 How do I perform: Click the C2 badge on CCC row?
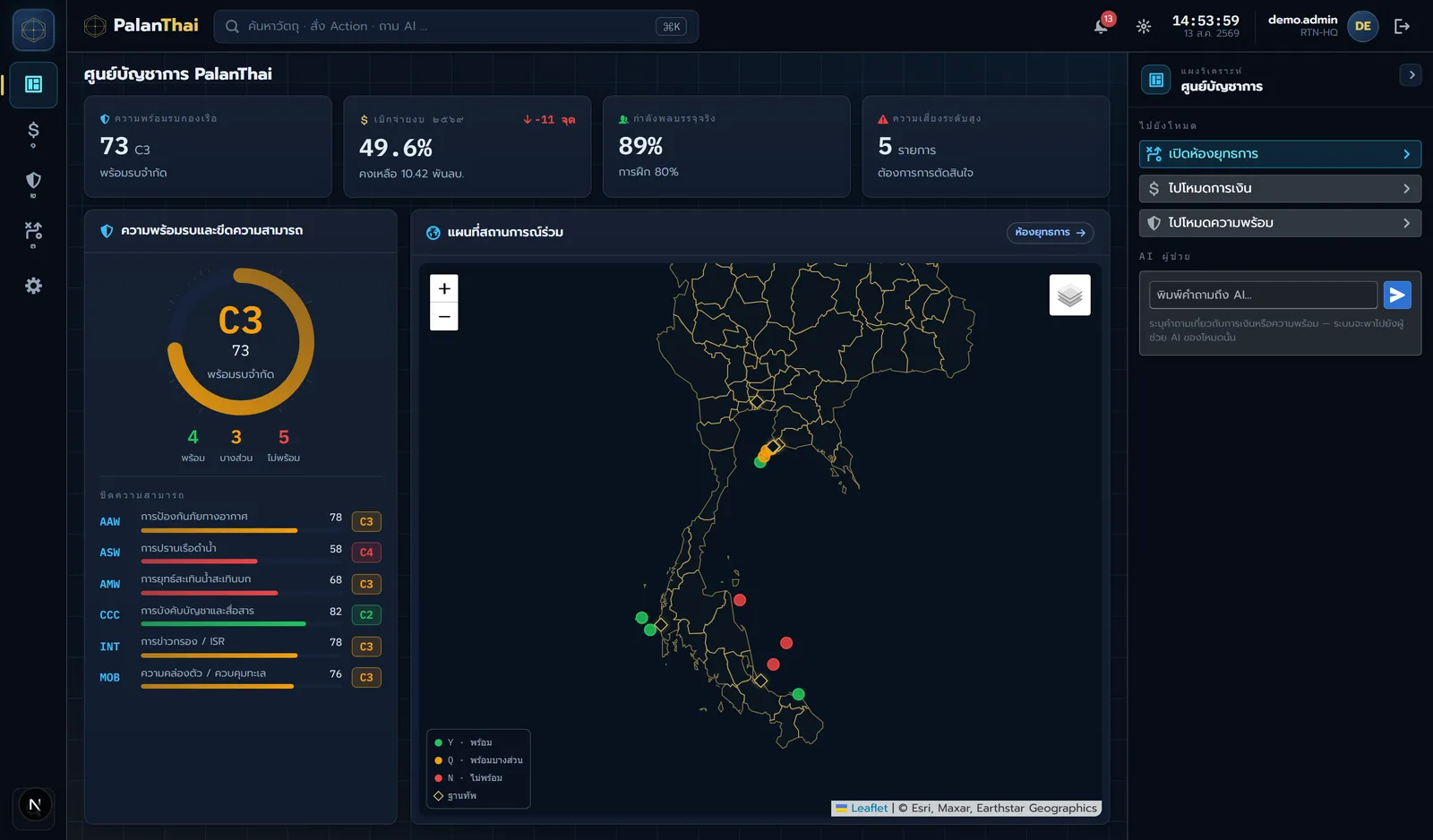(x=366, y=615)
